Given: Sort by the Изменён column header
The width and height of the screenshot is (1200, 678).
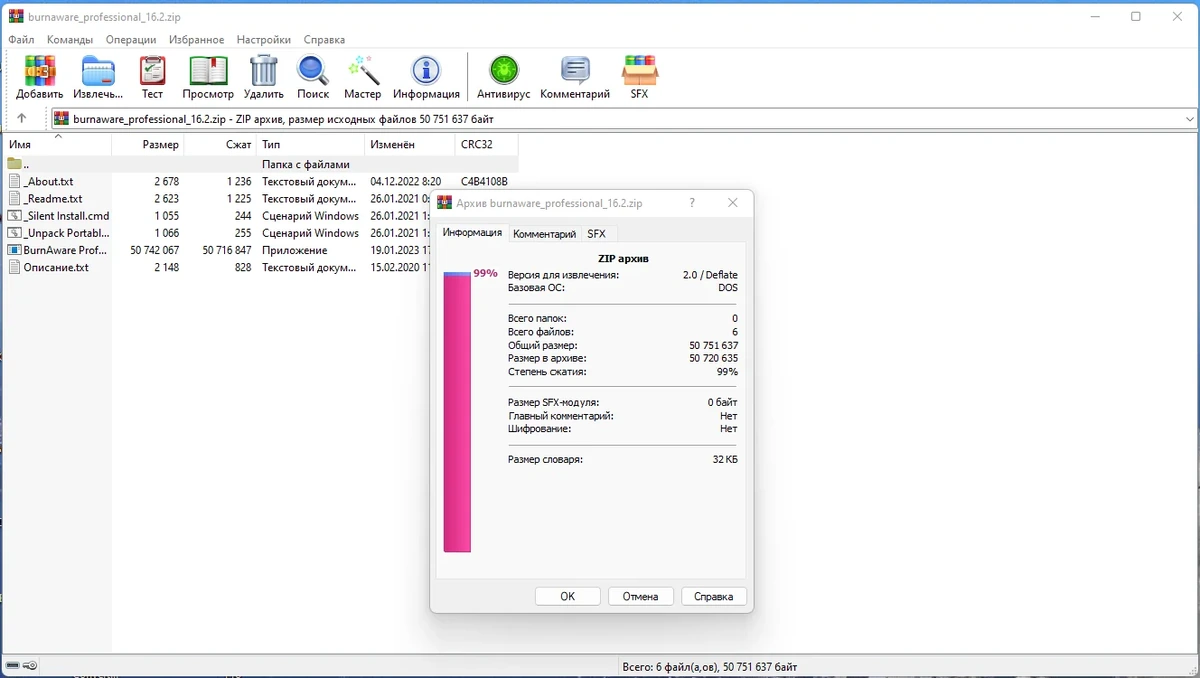Looking at the screenshot, I should (409, 144).
